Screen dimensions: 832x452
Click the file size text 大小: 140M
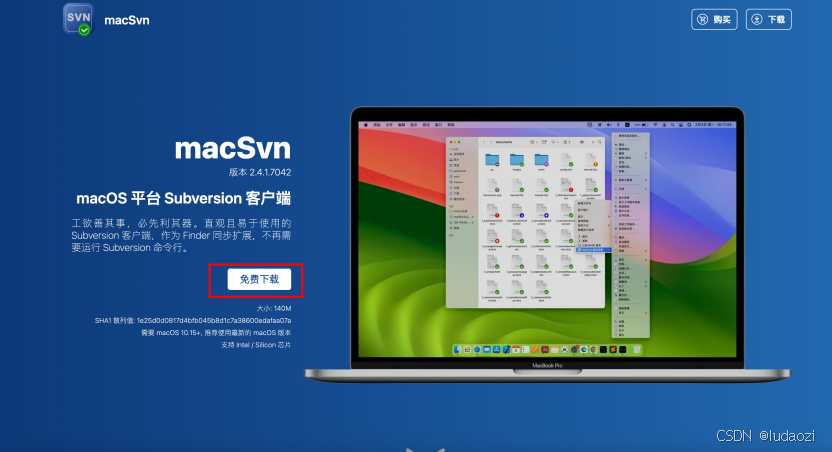coord(274,308)
